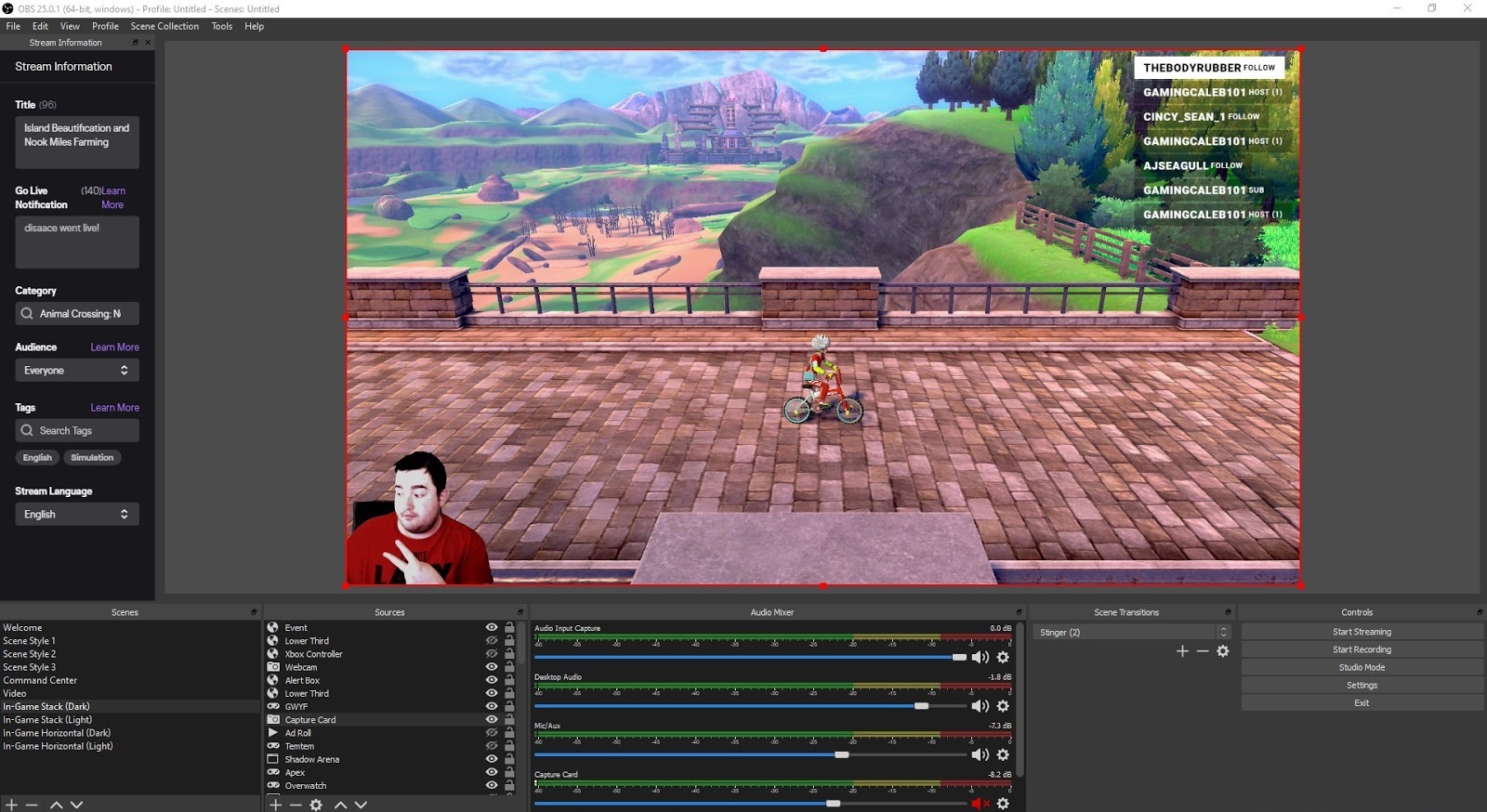The image size is (1487, 812).
Task: Open Capture Card audio settings gear
Action: click(1003, 804)
